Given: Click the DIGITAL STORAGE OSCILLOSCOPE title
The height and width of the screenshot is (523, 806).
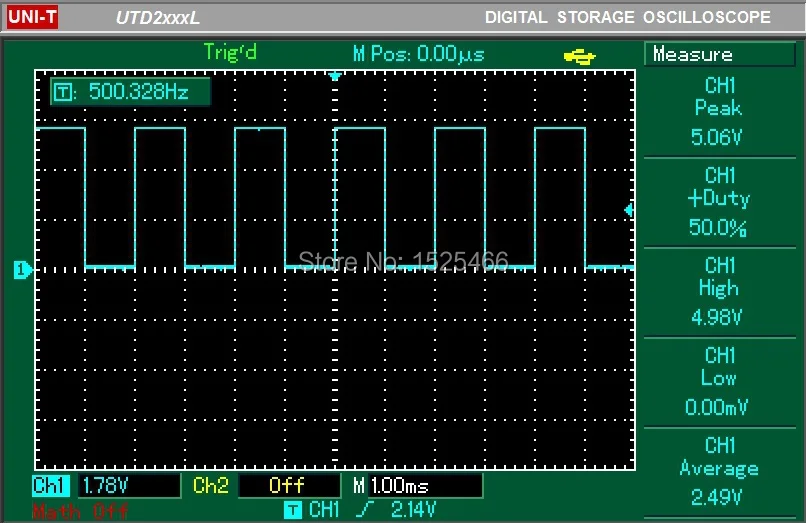Looking at the screenshot, I should tap(628, 17).
